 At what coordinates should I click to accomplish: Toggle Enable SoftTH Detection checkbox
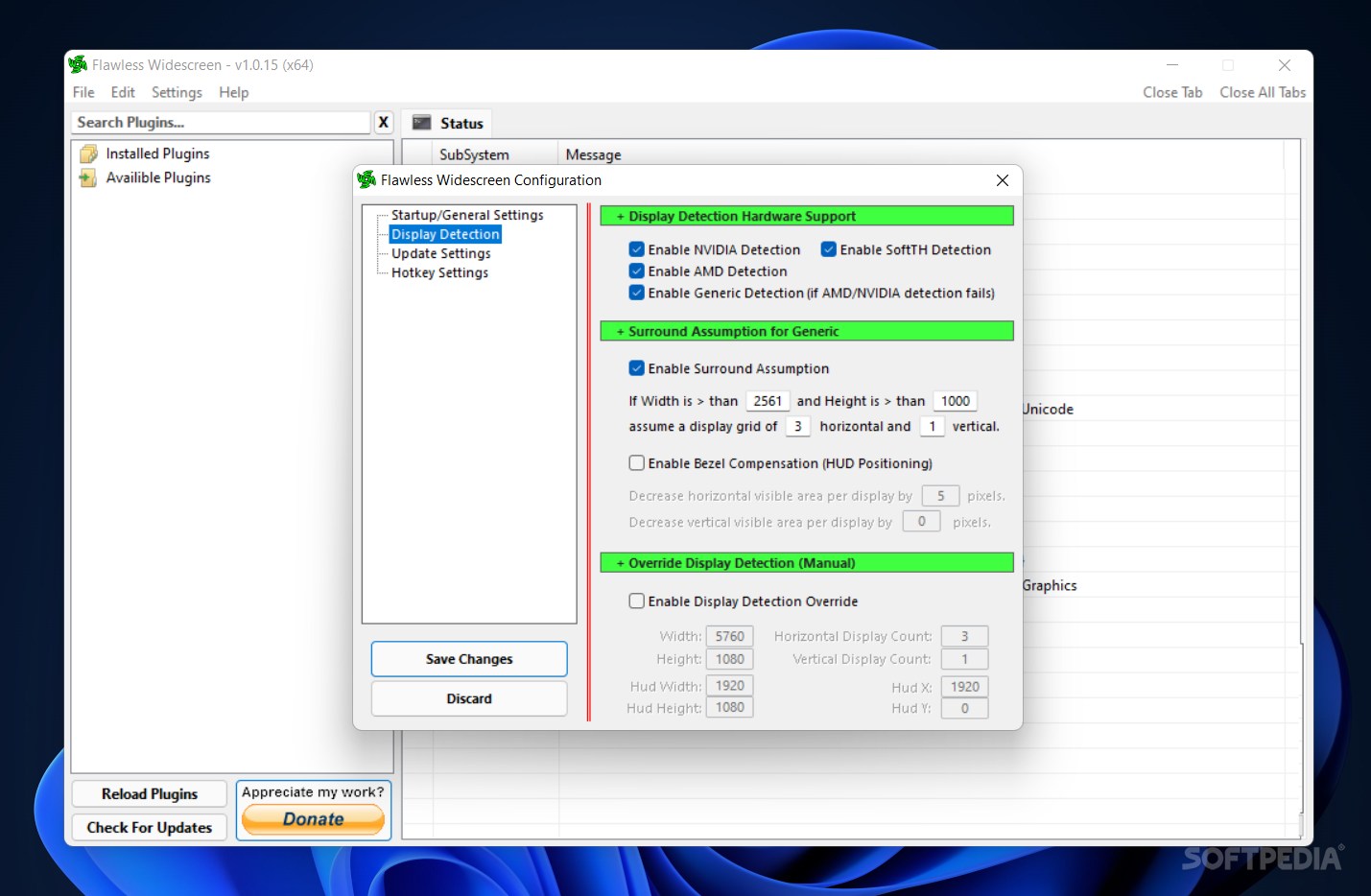point(829,249)
